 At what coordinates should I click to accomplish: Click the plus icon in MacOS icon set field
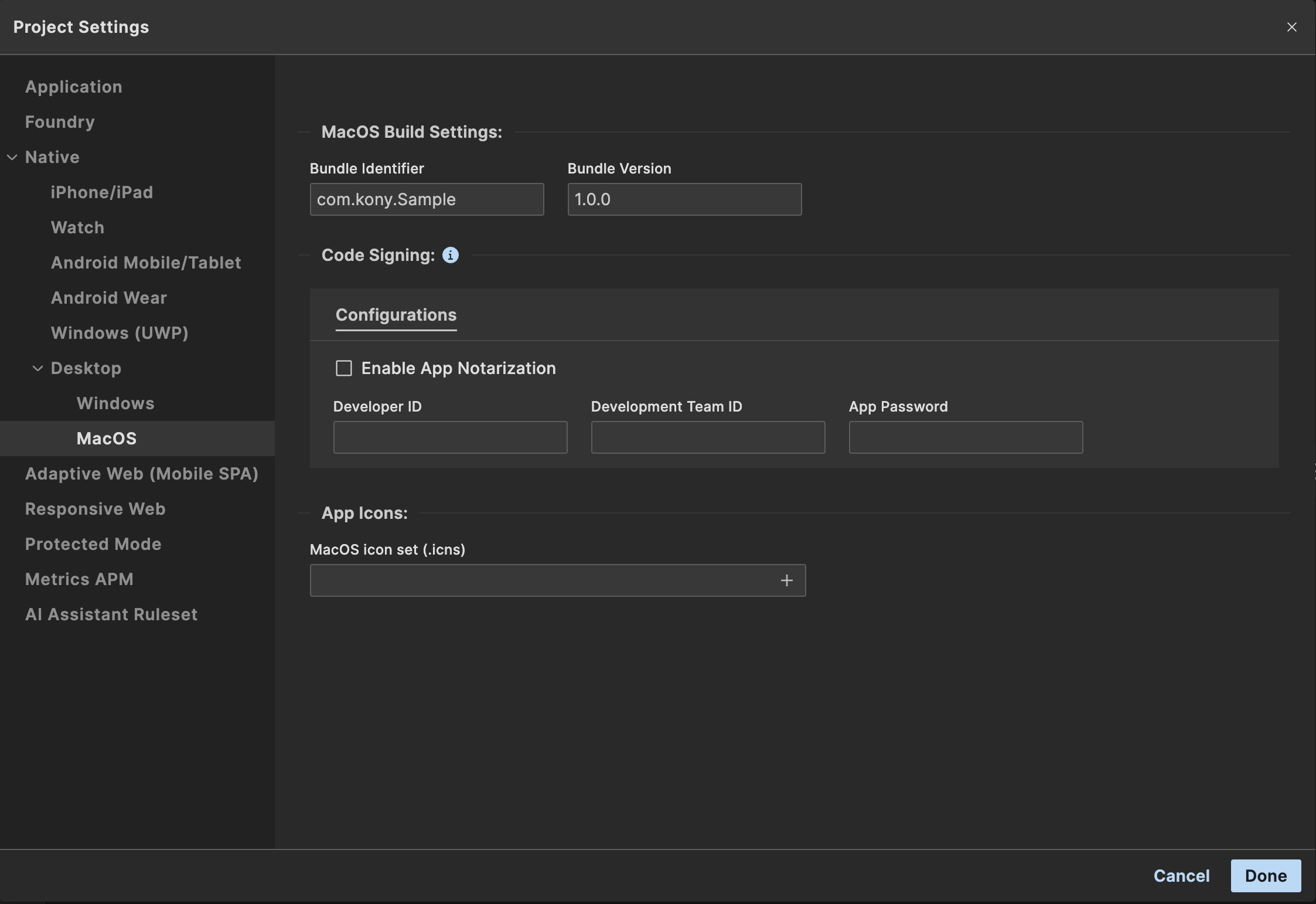tap(786, 580)
